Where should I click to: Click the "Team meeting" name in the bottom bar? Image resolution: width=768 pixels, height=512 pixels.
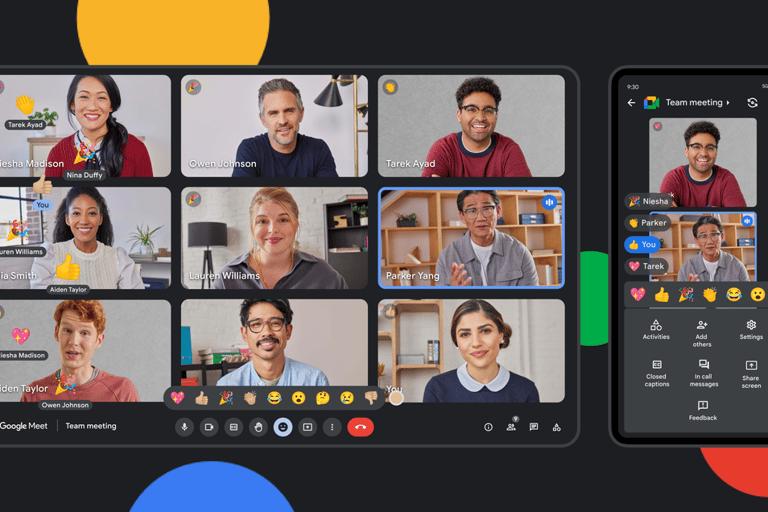(x=91, y=426)
